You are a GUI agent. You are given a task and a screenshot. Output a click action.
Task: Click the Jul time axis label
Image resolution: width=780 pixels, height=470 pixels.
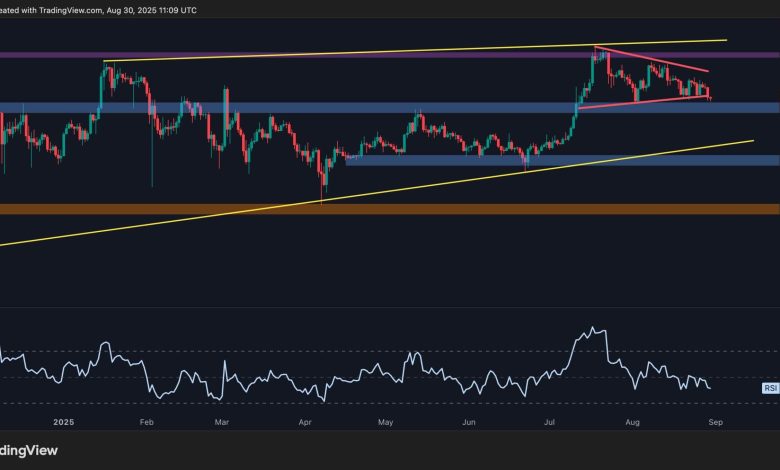tap(549, 422)
